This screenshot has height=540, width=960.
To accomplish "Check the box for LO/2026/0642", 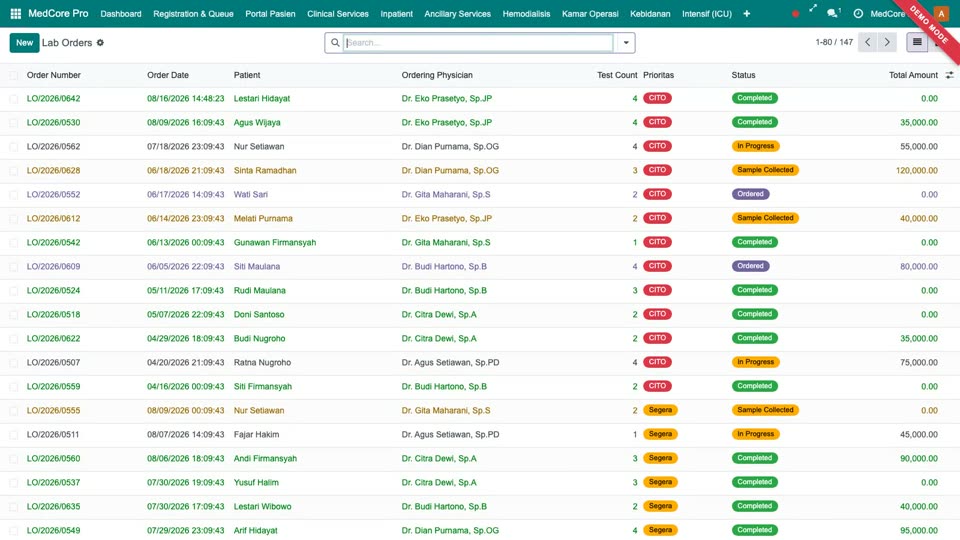I will click(x=13, y=99).
